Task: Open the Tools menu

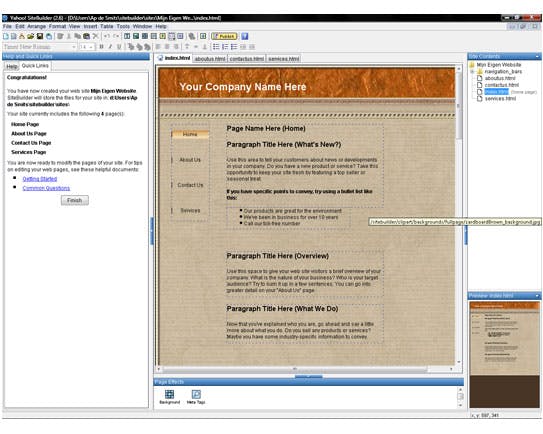Action: (123, 26)
